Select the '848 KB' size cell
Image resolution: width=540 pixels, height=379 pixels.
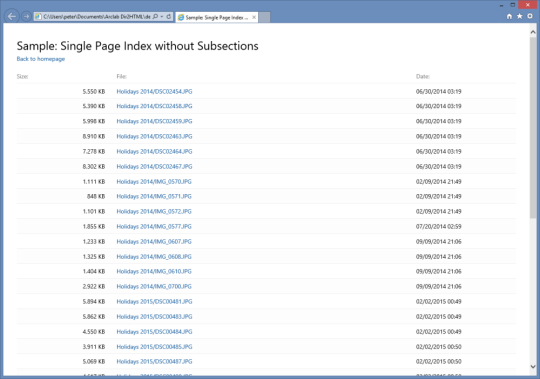click(96, 196)
